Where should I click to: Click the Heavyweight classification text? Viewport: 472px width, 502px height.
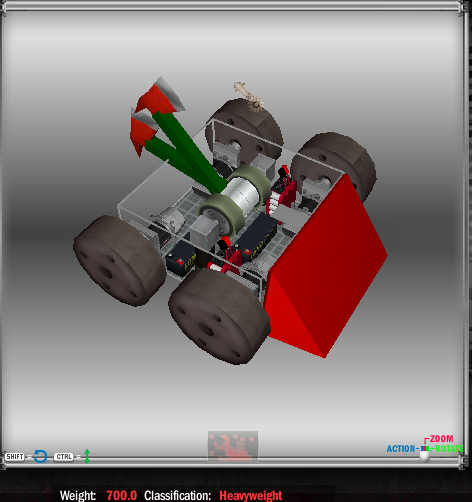[x=251, y=495]
